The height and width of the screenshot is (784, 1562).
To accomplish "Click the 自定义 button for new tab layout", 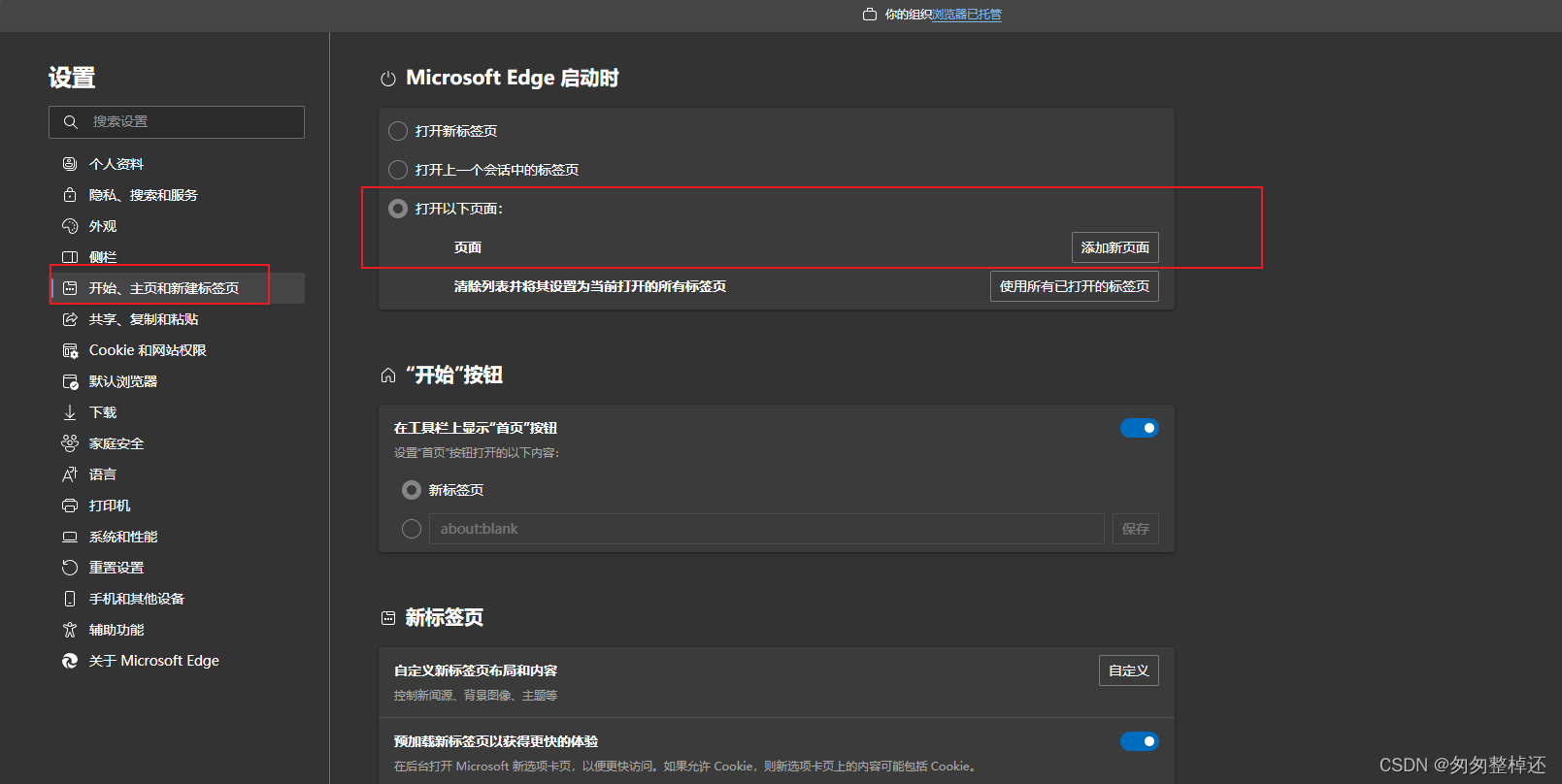I will click(1129, 670).
